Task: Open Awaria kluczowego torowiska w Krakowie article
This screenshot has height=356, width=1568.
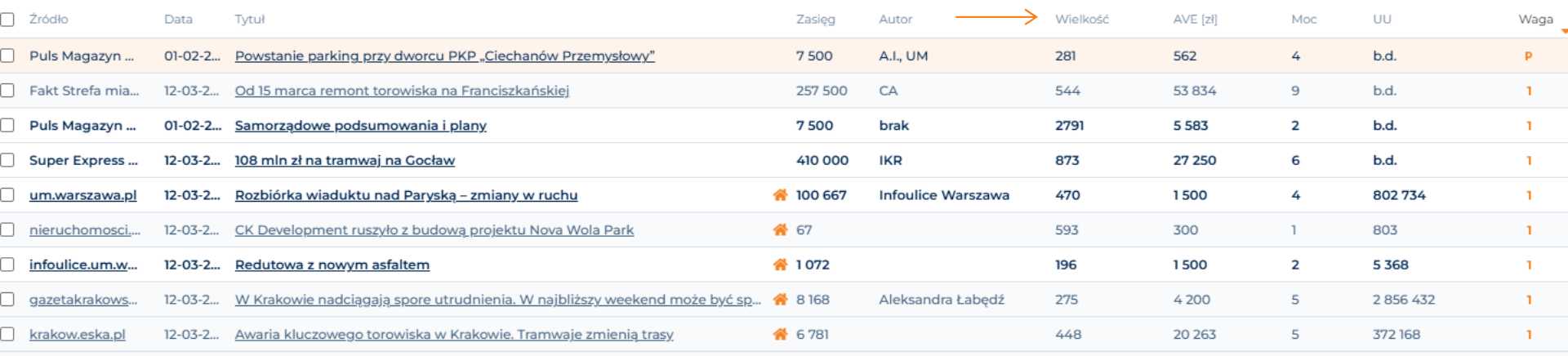Action: tap(454, 335)
